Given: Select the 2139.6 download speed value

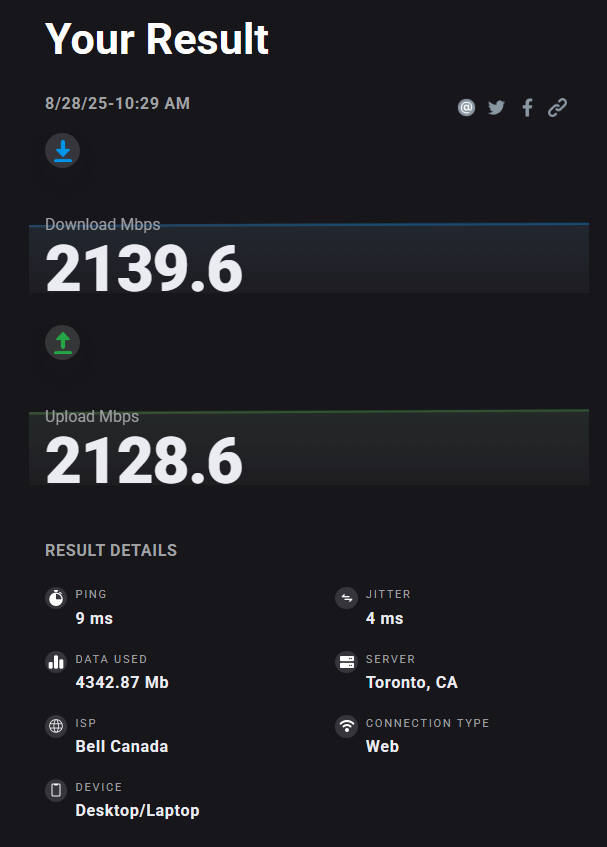Looking at the screenshot, I should click(x=144, y=269).
